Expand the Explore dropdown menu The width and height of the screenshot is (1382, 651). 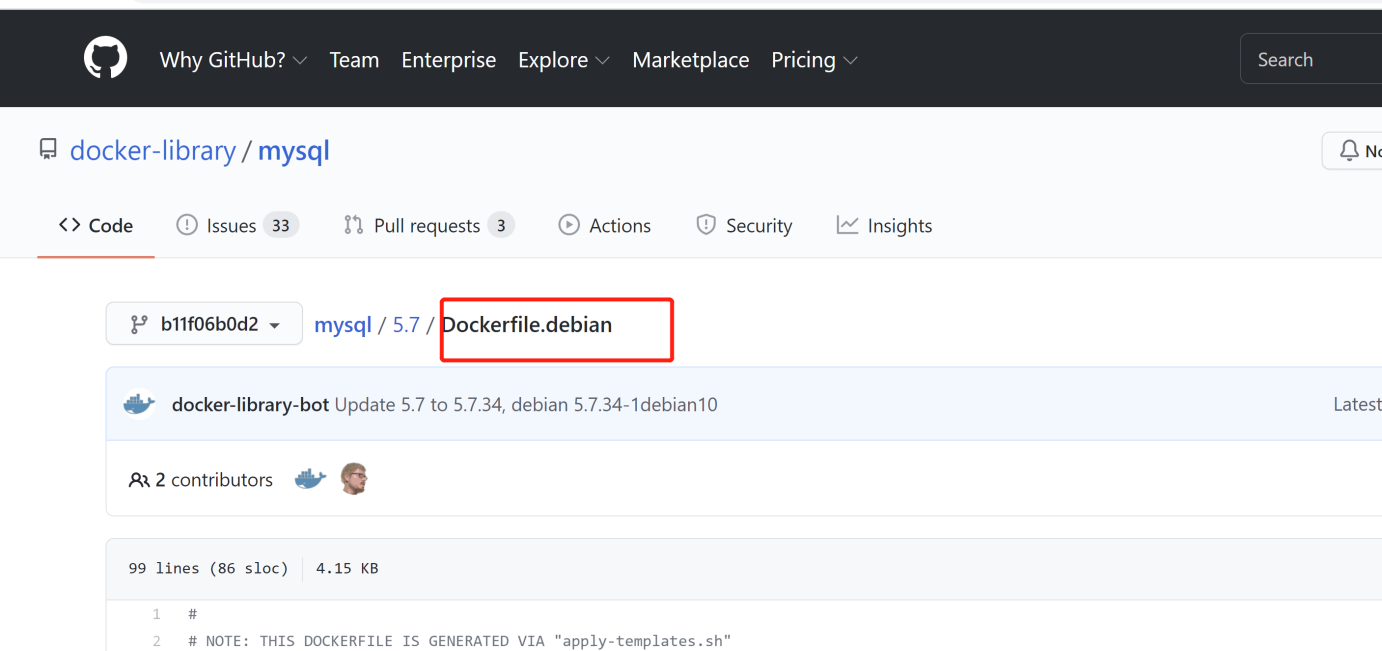(564, 60)
